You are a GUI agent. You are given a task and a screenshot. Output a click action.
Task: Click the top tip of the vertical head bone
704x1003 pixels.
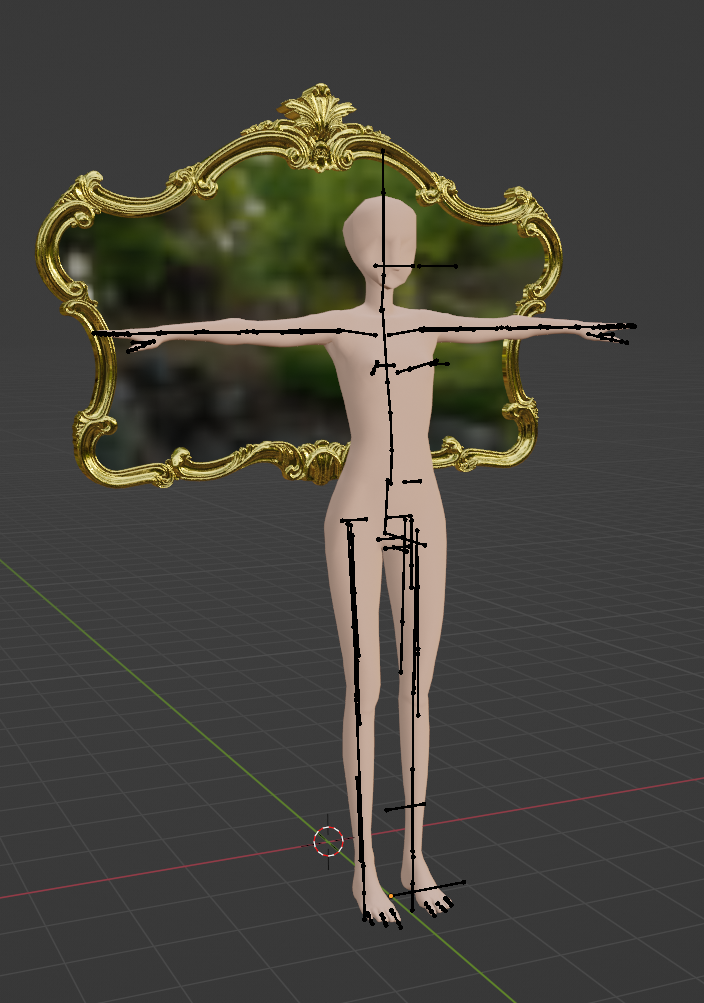tap(383, 151)
